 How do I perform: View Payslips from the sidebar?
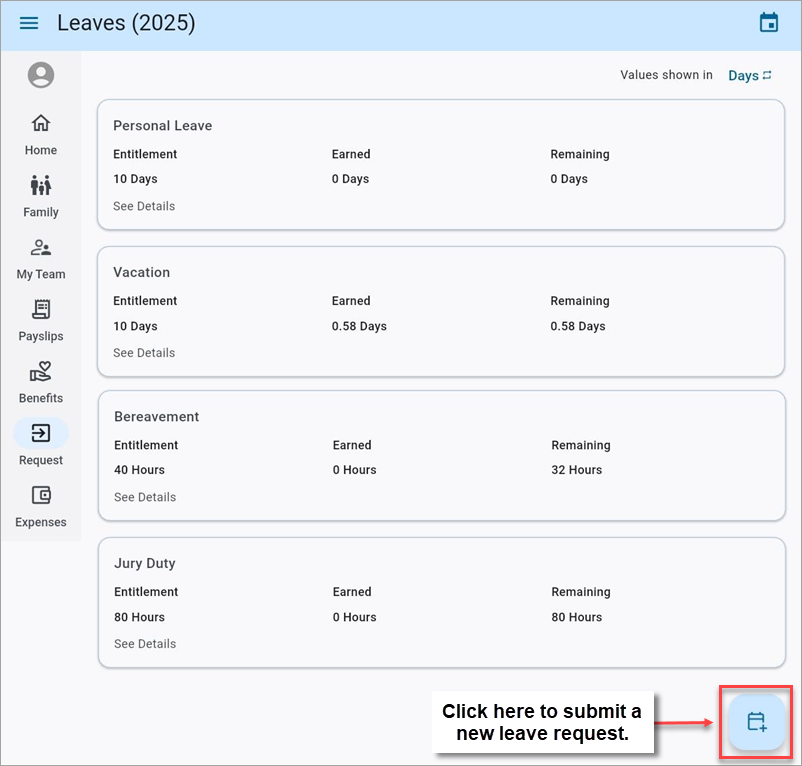41,321
